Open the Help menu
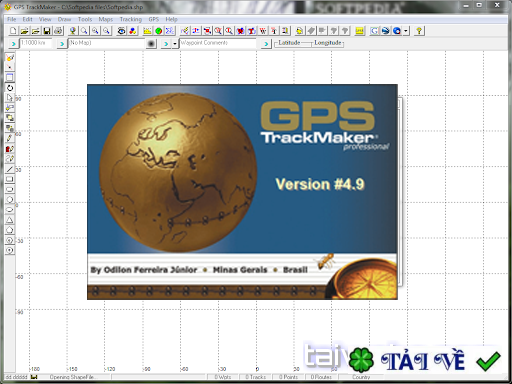Screen dimensions: 512x384 (x=171, y=19)
